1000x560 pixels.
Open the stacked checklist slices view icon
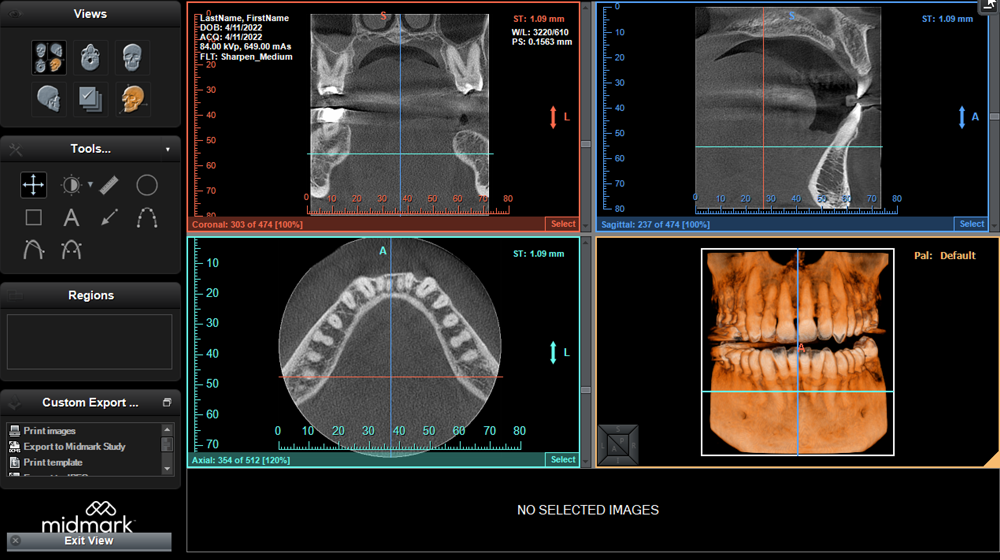click(x=91, y=99)
